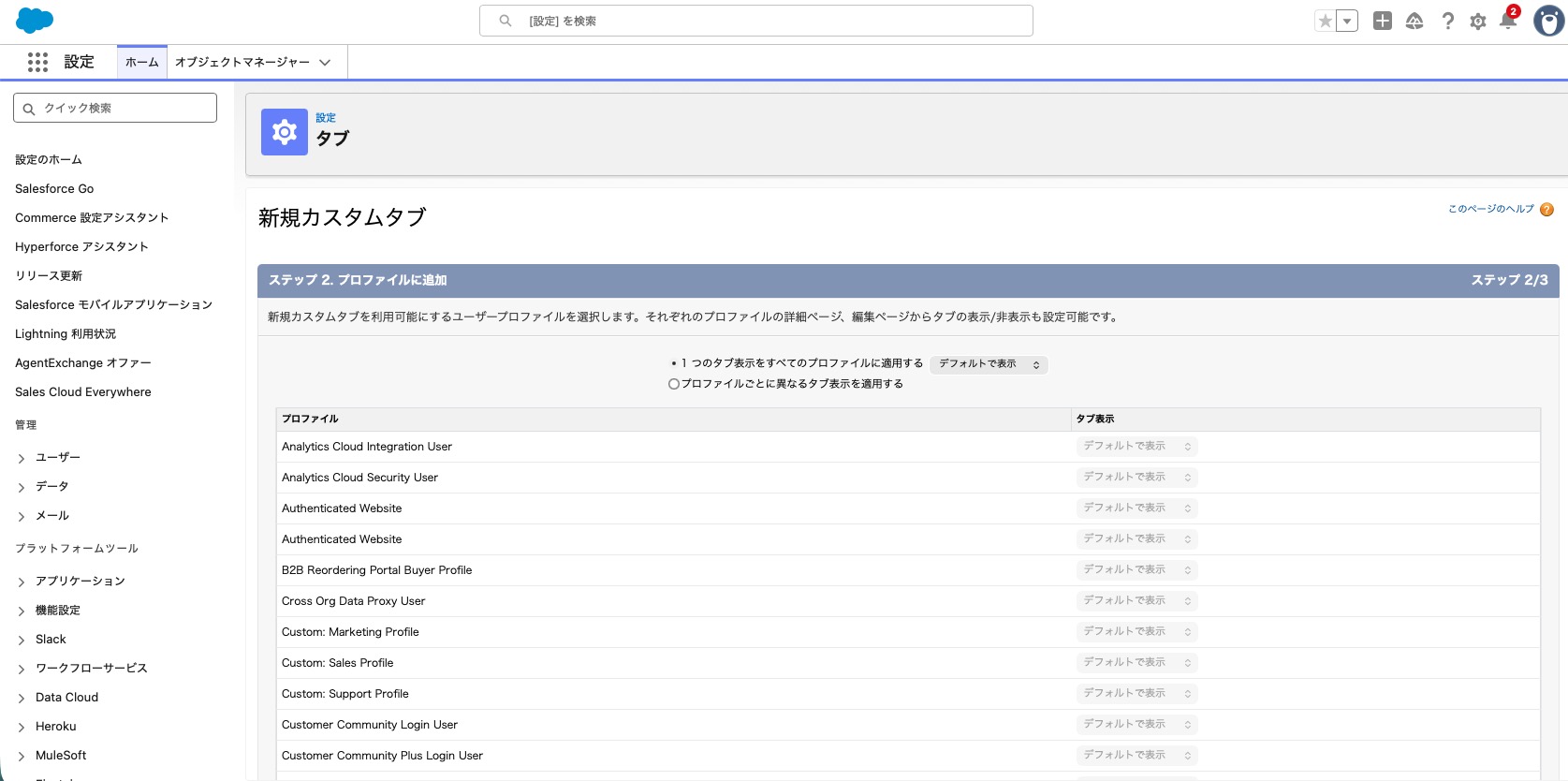The height and width of the screenshot is (781, 1568).
Task: Expand the MuleSoft tree node
Action: point(22,757)
